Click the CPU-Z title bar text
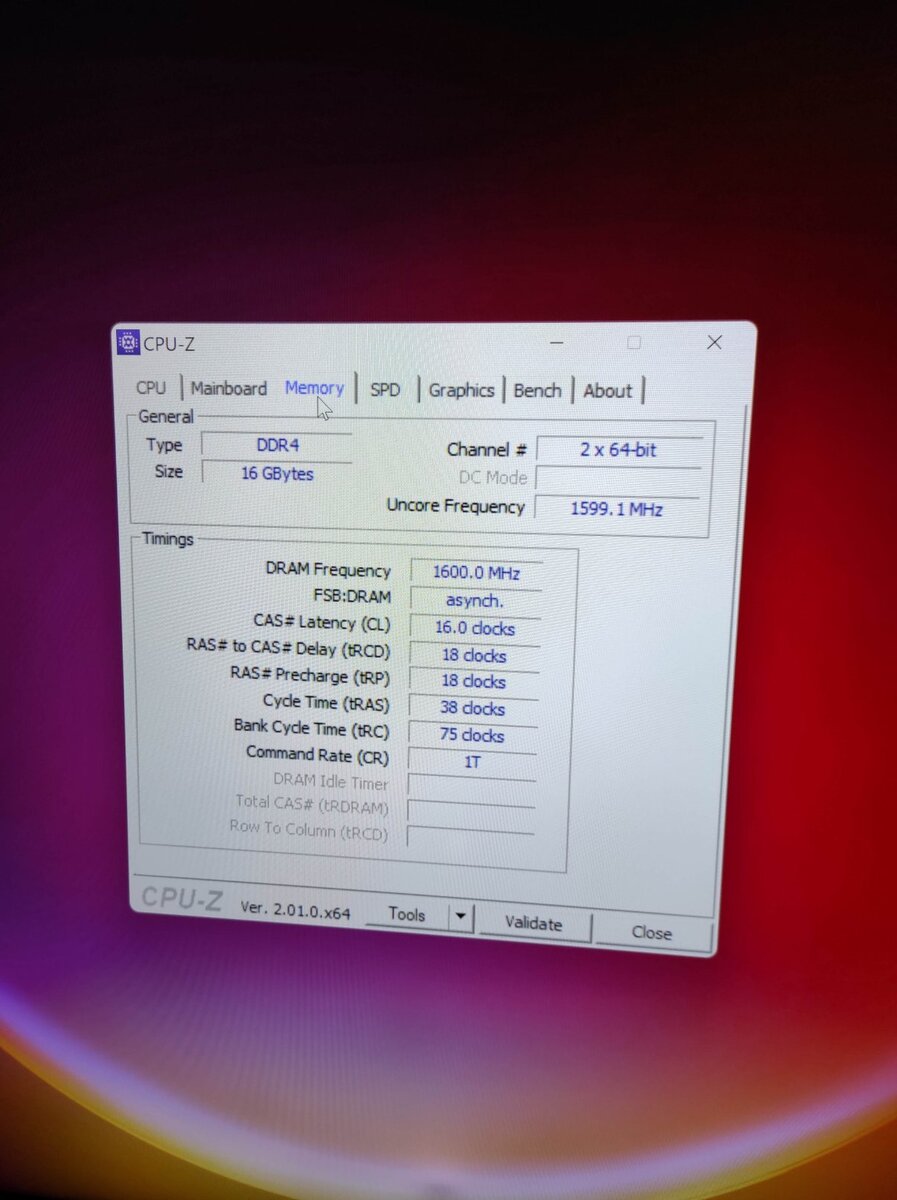The width and height of the screenshot is (897, 1200). click(169, 344)
